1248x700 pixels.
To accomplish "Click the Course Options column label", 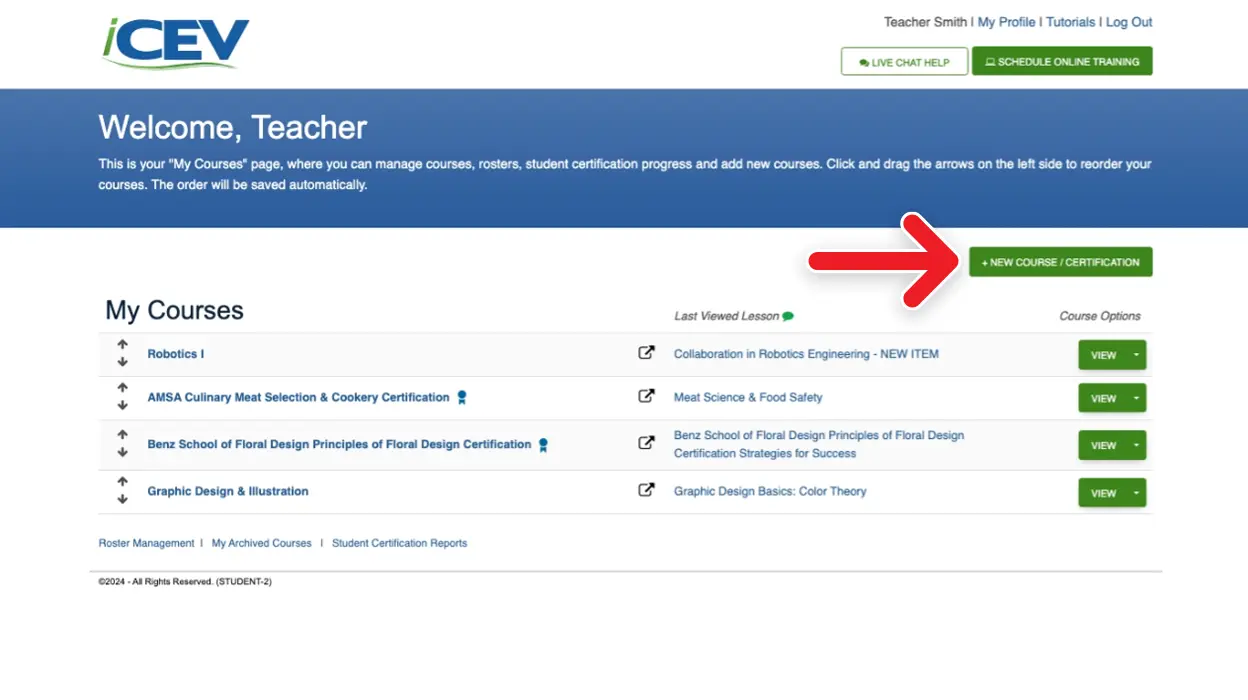I will click(1100, 316).
